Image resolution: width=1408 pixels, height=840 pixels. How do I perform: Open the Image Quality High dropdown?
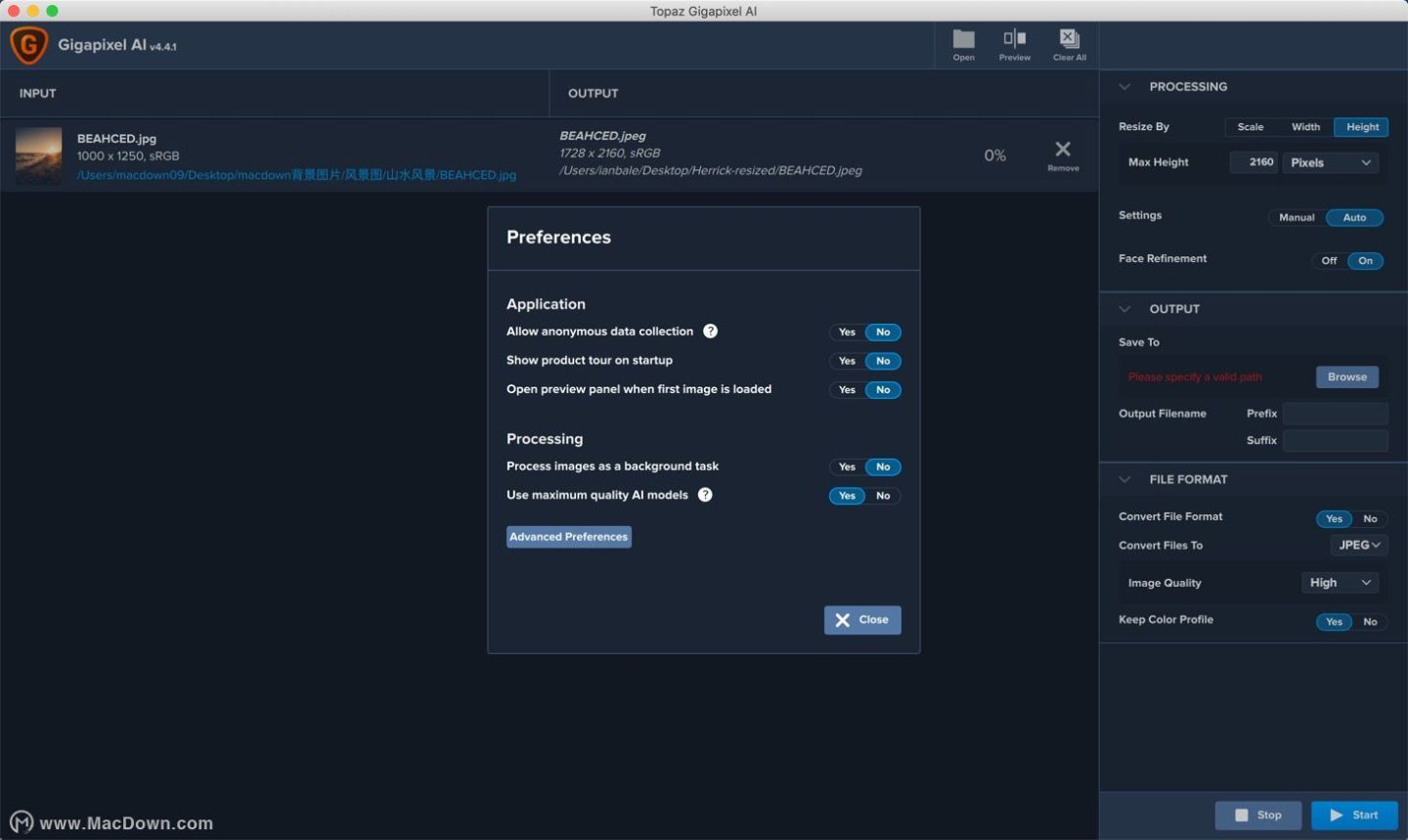click(x=1340, y=583)
